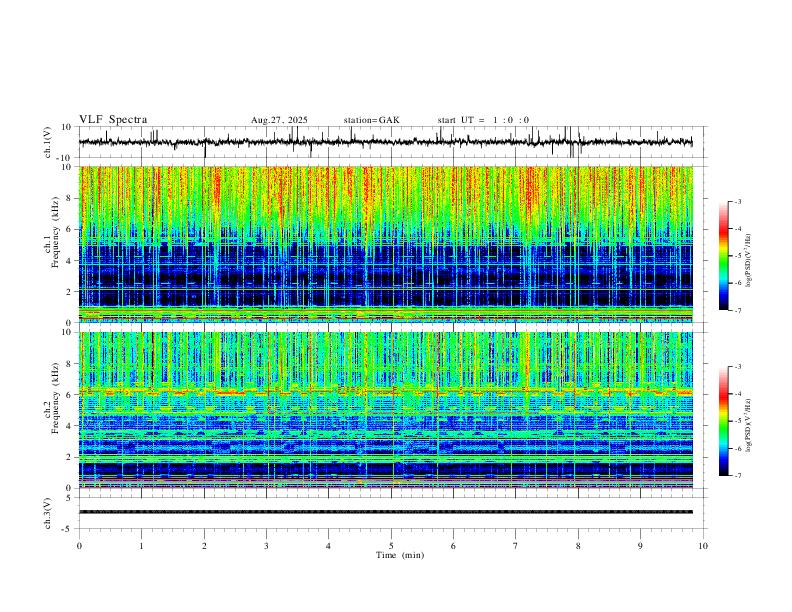Click the ch.3 flat voltage trace
The width and height of the screenshot is (792, 612).
385,512
